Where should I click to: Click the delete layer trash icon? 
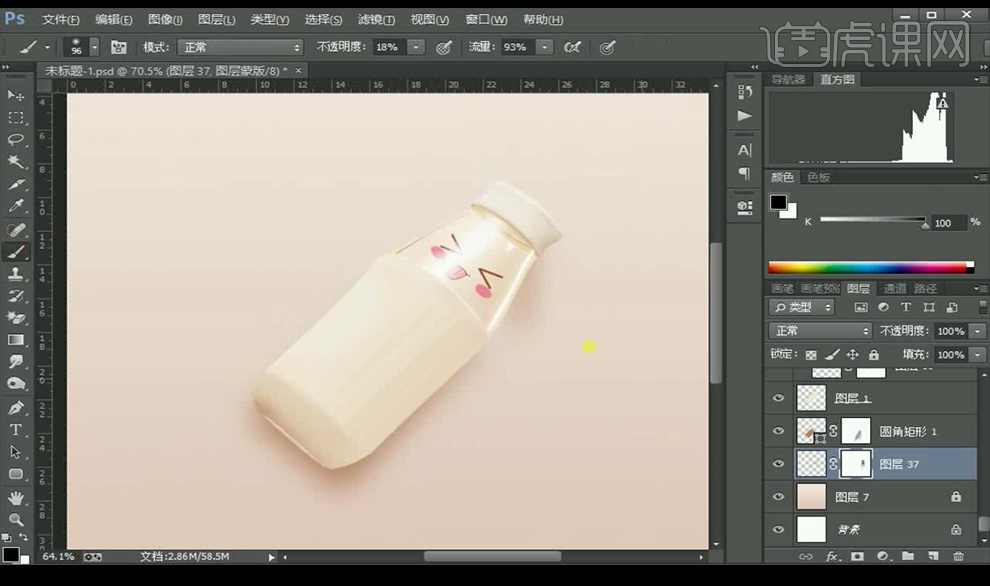(958, 556)
